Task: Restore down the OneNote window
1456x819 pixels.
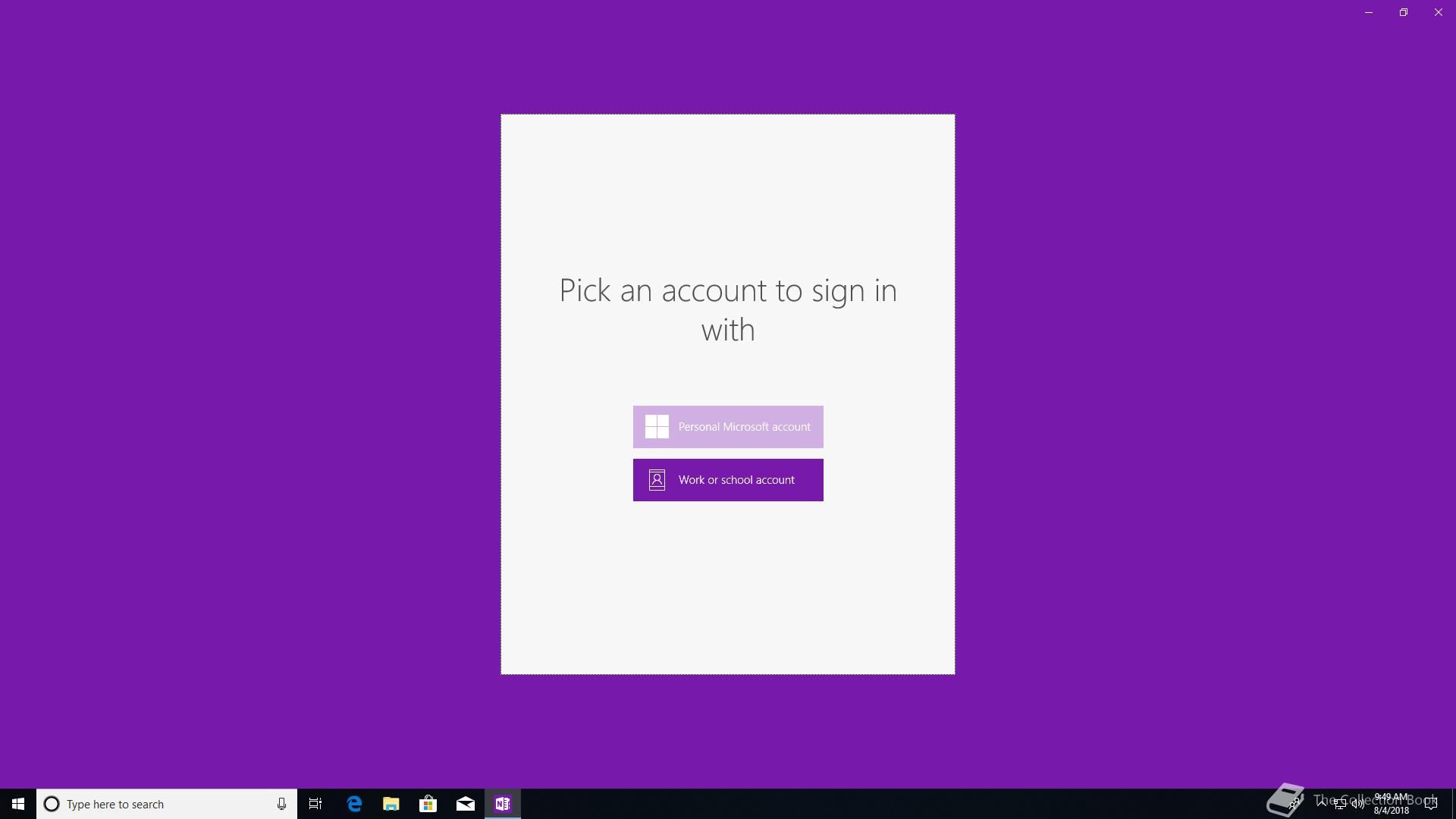Action: (1404, 12)
